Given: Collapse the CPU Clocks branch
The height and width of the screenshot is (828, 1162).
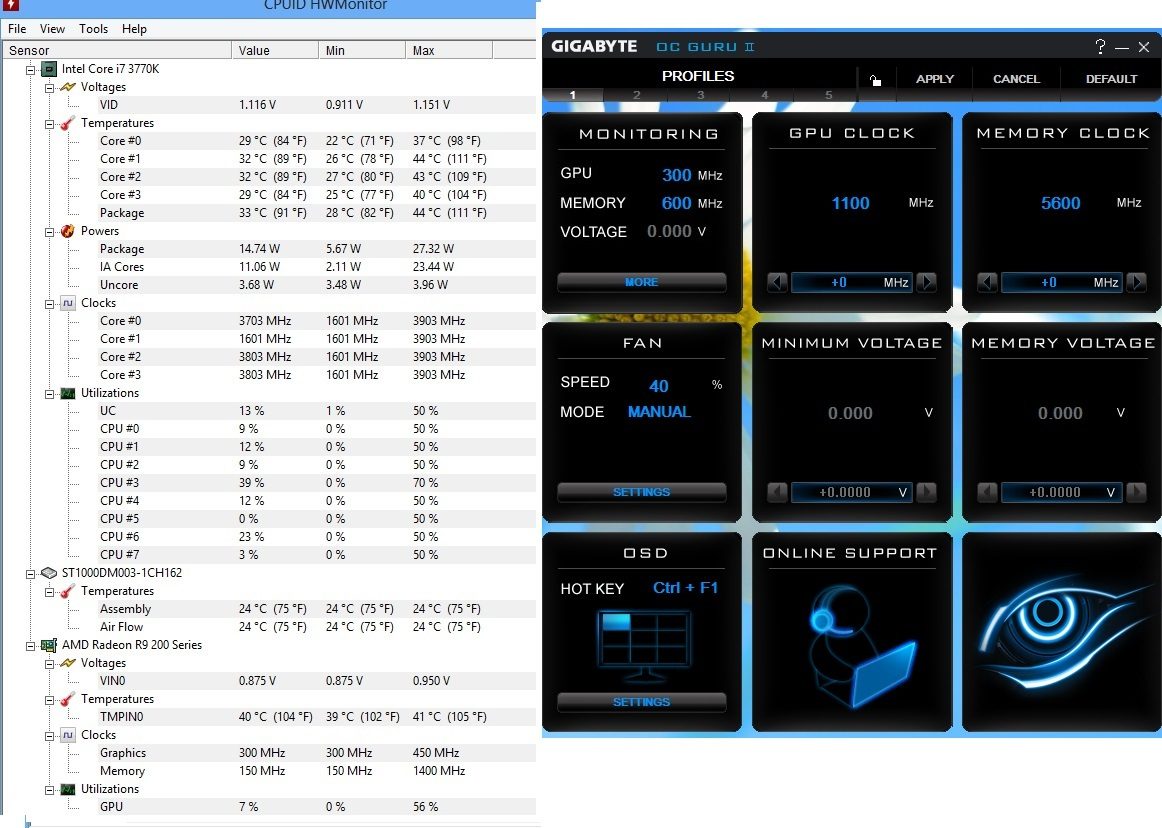Looking at the screenshot, I should pos(50,304).
